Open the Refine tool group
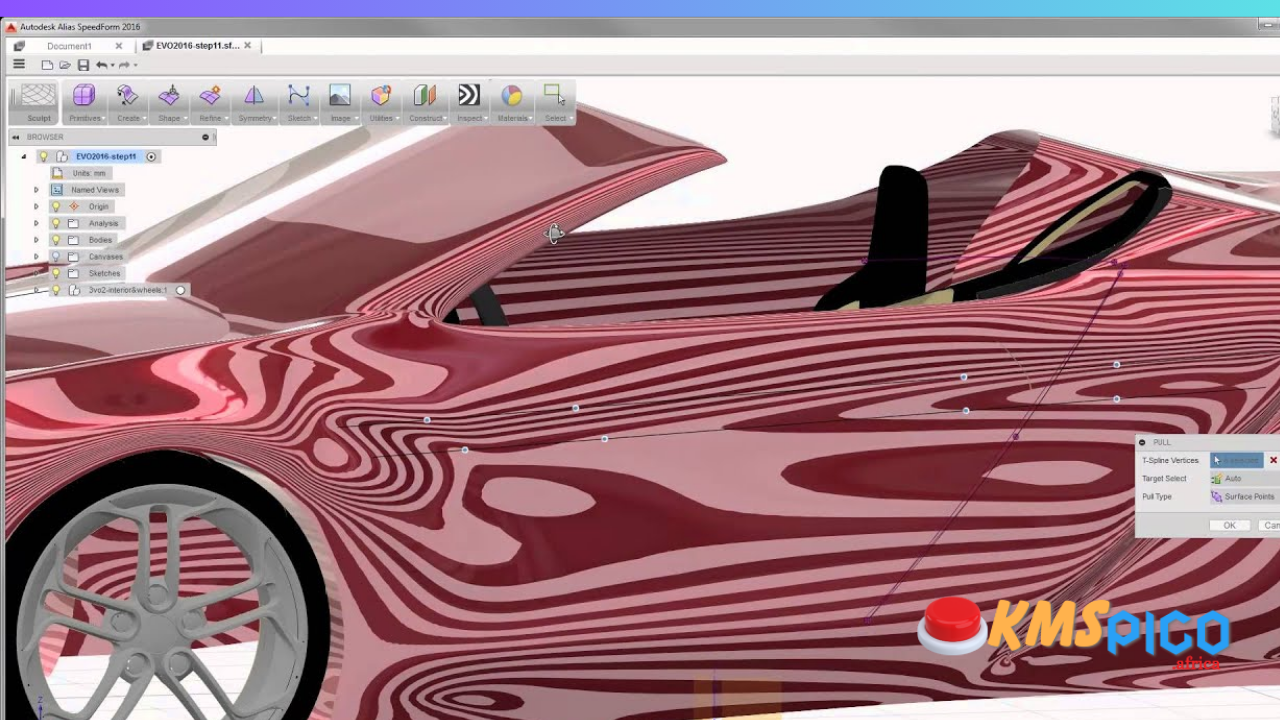The width and height of the screenshot is (1280, 720). [210, 103]
